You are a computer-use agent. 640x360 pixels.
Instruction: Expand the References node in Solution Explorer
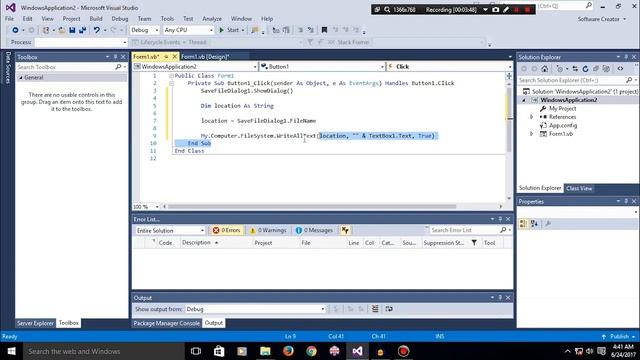(531, 117)
